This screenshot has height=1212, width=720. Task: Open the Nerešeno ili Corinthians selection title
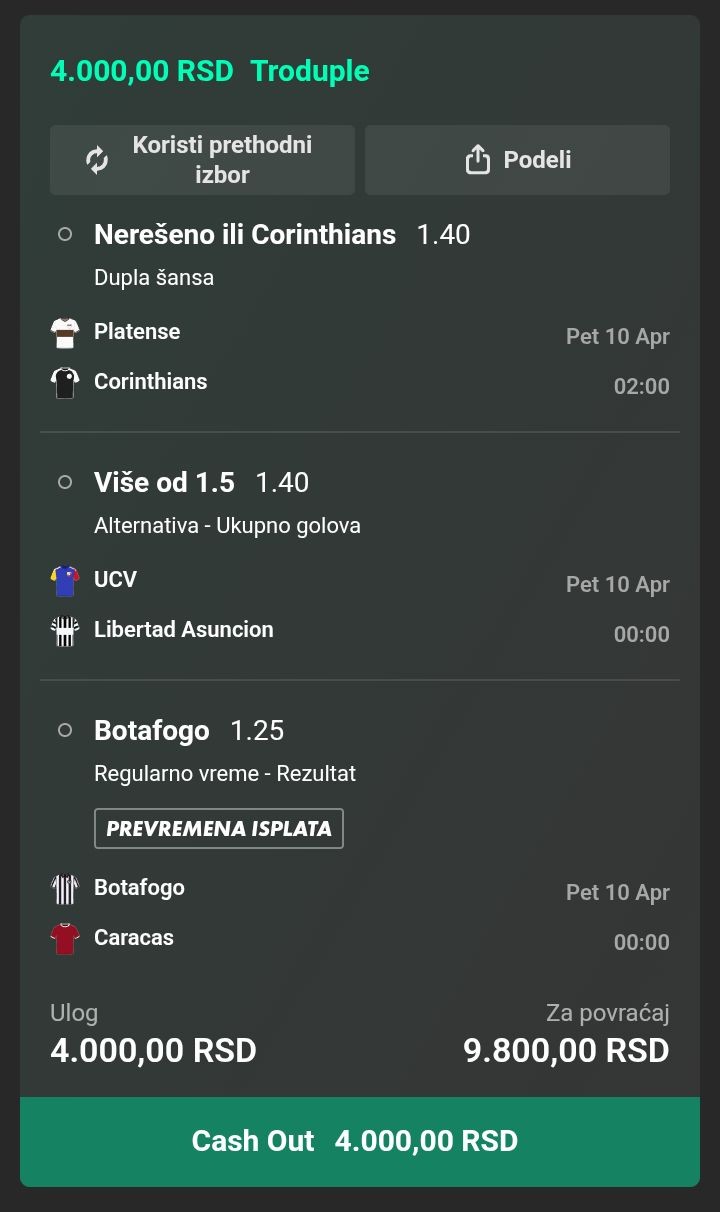pyautogui.click(x=245, y=234)
